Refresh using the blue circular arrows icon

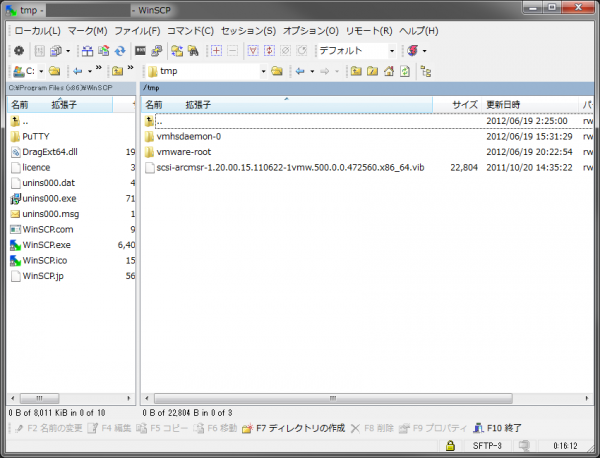coord(120,51)
